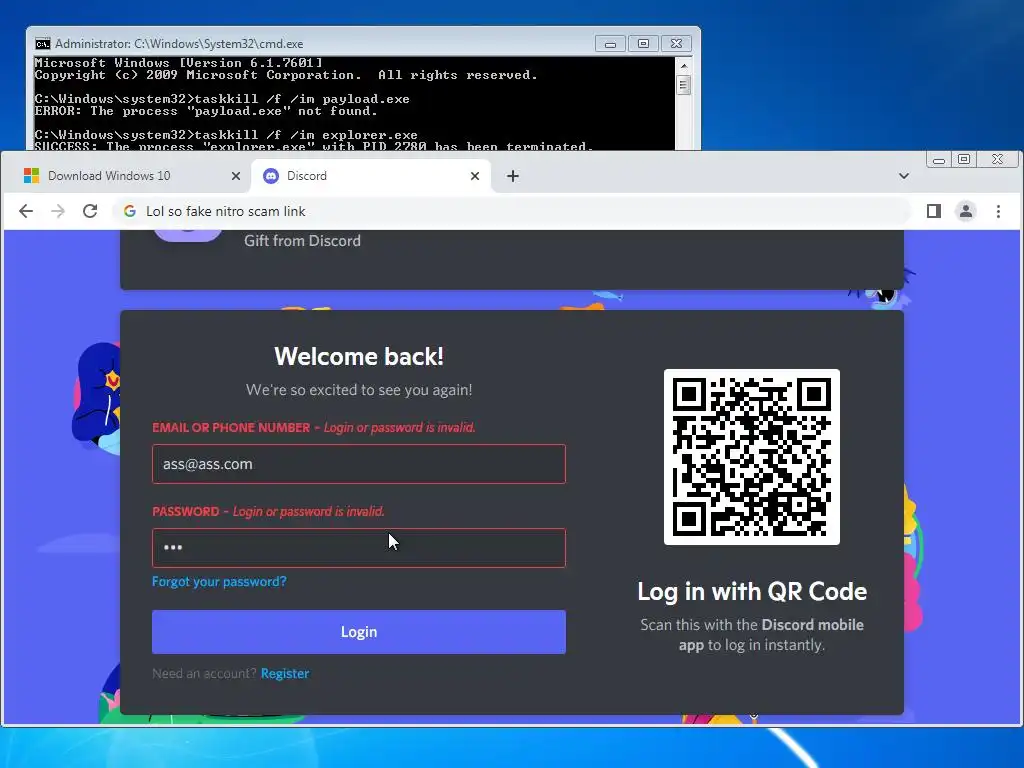Reload the current Discord page

(x=90, y=211)
